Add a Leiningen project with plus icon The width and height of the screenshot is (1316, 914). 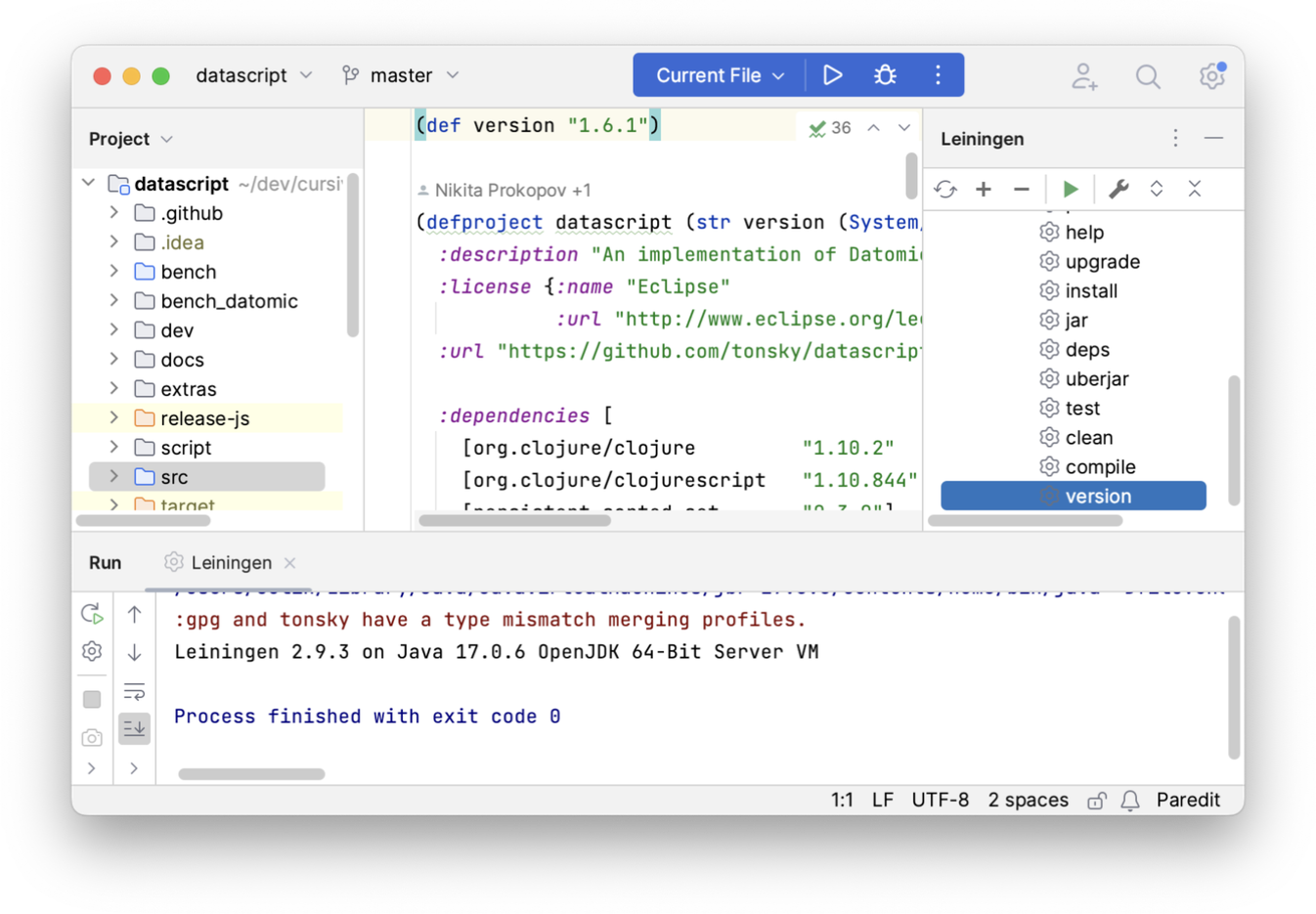[984, 190]
